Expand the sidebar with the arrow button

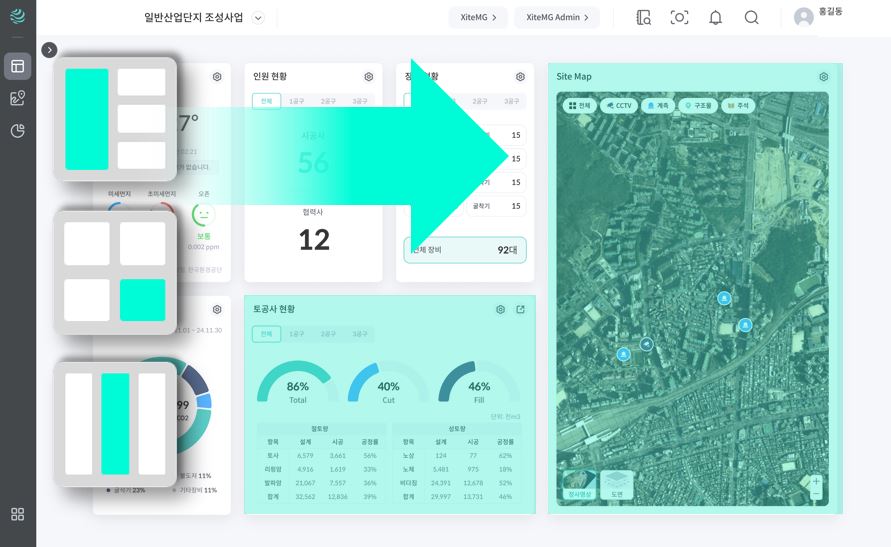tap(49, 50)
